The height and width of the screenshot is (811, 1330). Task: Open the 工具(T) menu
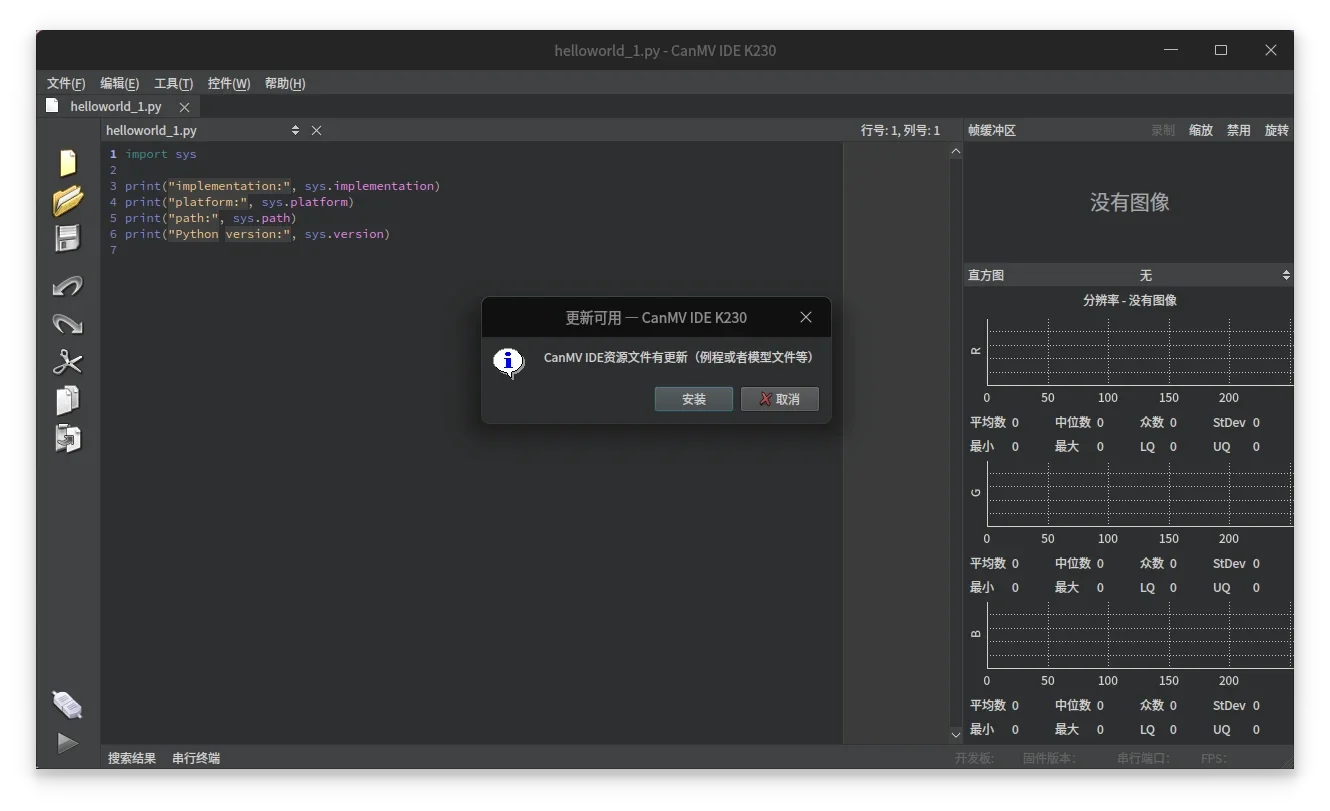coord(174,83)
